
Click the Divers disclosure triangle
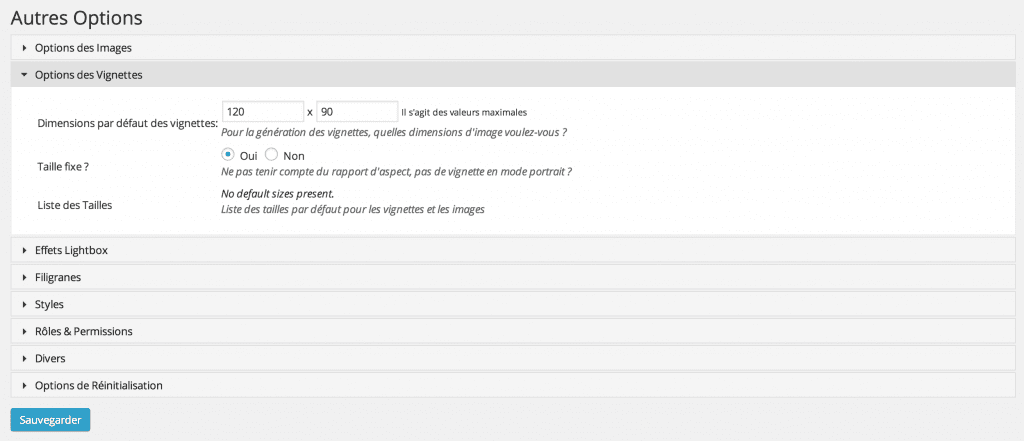(x=24, y=359)
